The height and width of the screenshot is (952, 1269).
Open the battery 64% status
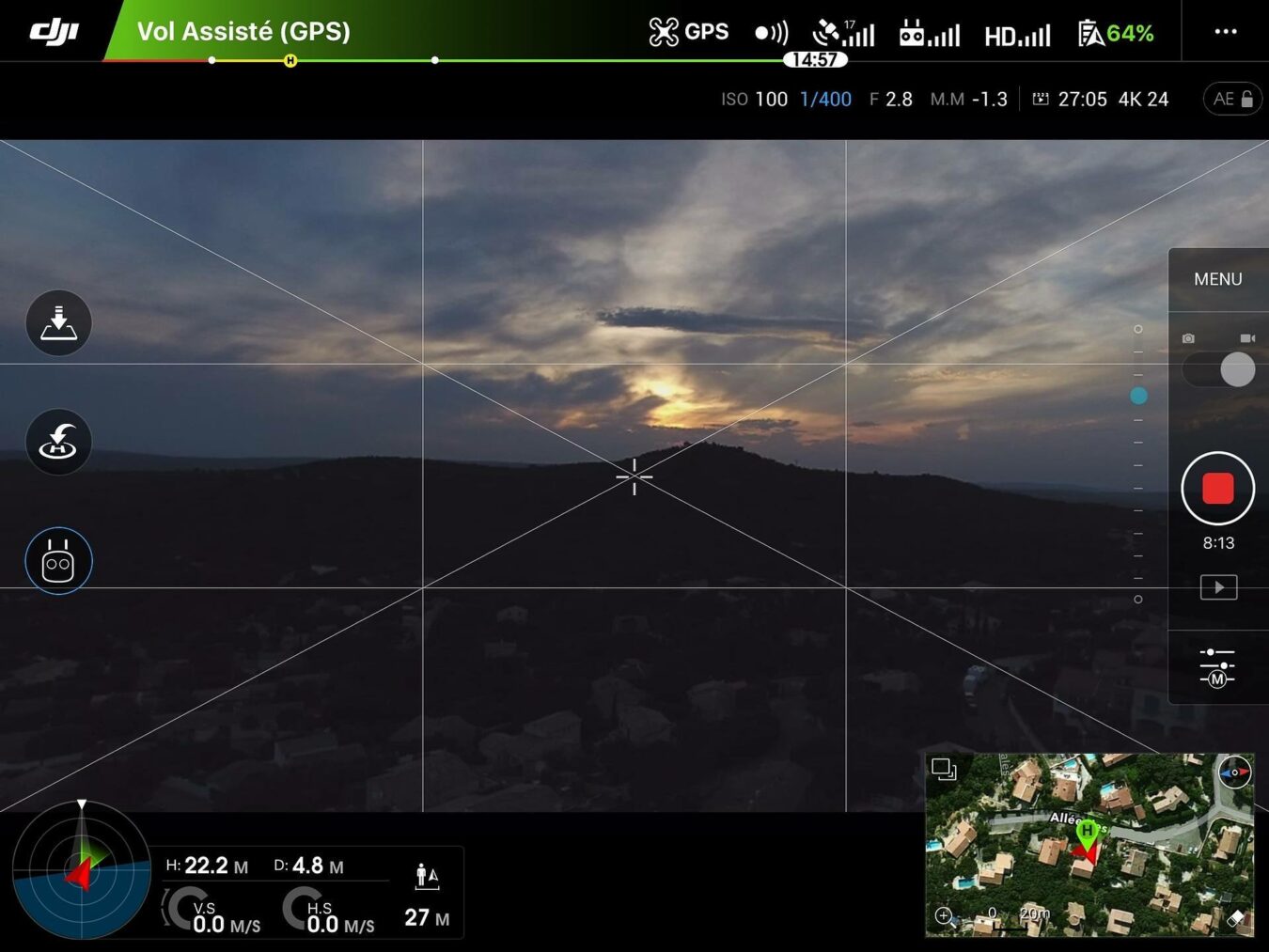pos(1115,34)
